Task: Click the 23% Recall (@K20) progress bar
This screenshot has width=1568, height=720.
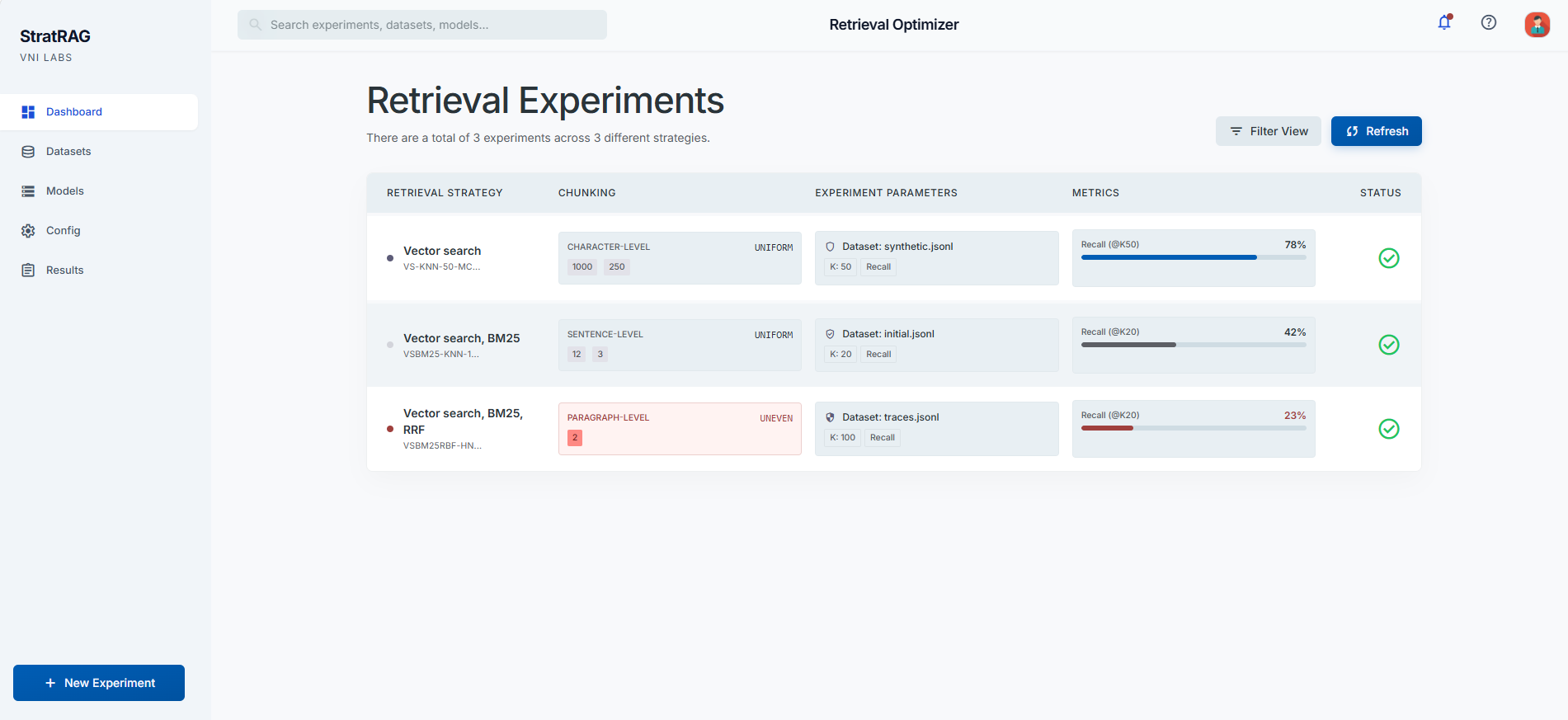Action: (x=1194, y=428)
